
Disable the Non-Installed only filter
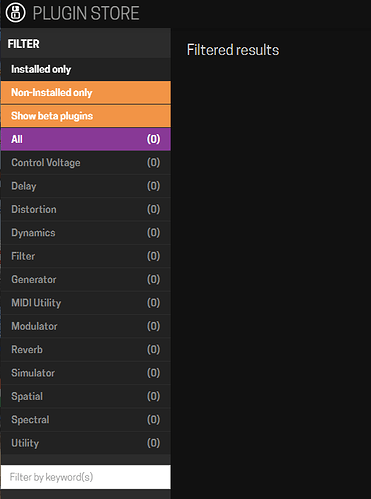pos(86,93)
